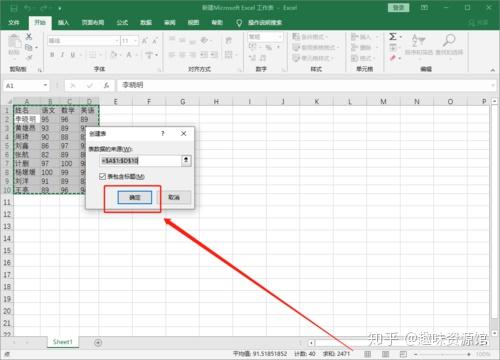Screen dimensions: 500x360
Task: Click the italic formatting icon
Action: click(x=62, y=55)
